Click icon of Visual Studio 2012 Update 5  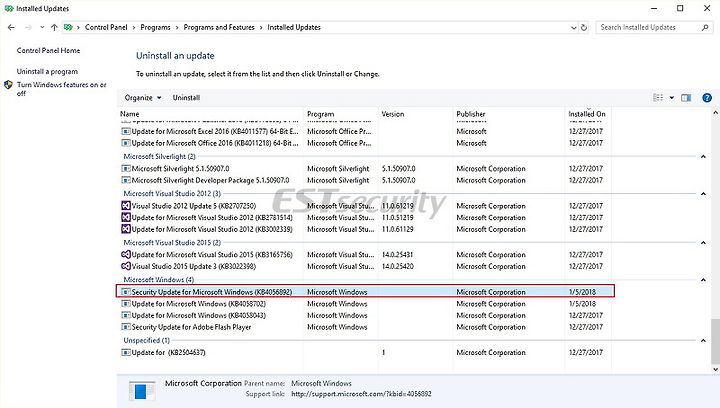(126, 206)
